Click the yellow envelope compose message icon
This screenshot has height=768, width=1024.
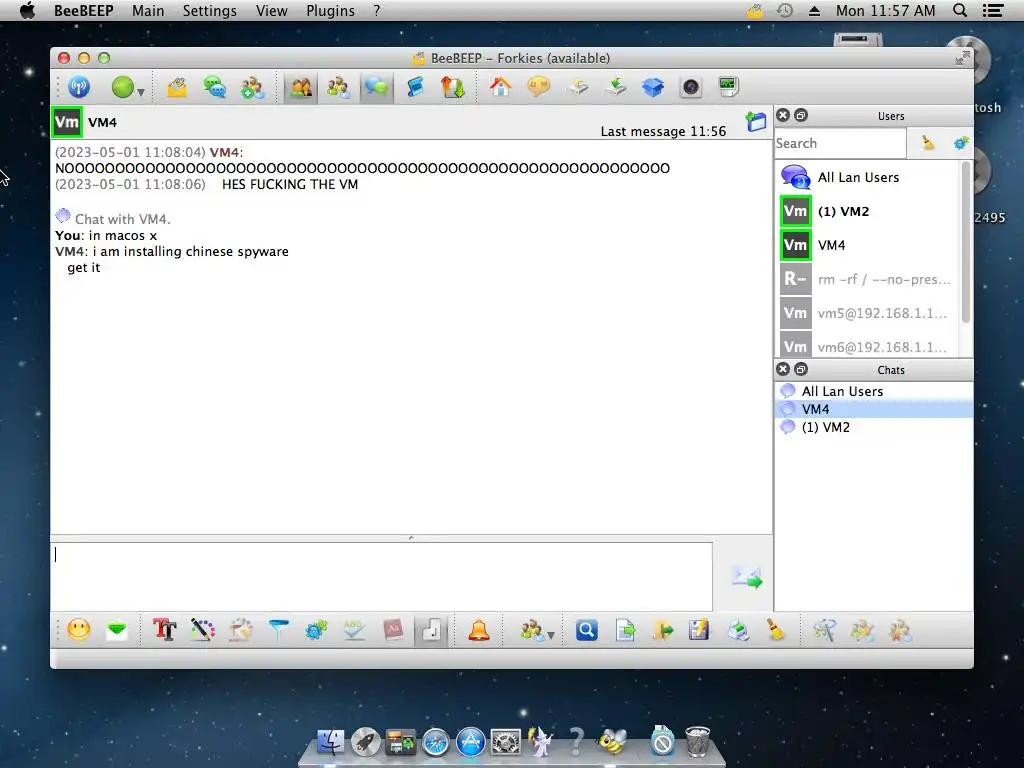pyautogui.click(x=177, y=88)
